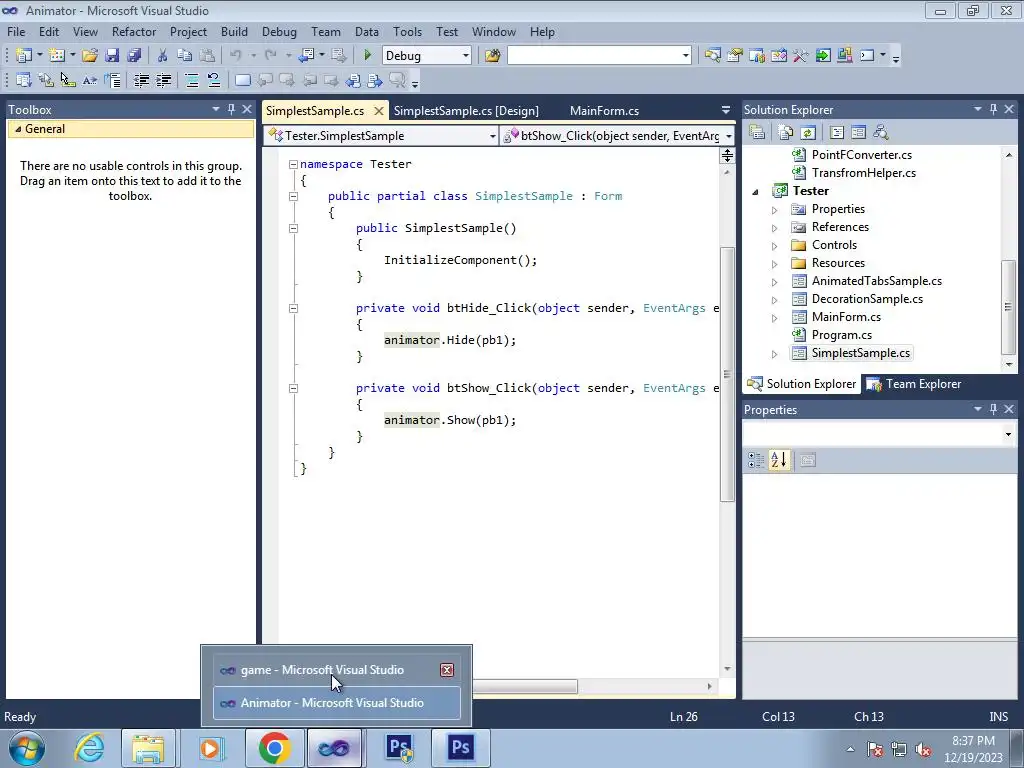Open Google Chrome from the taskbar
The width and height of the screenshot is (1024, 768).
coord(274,748)
